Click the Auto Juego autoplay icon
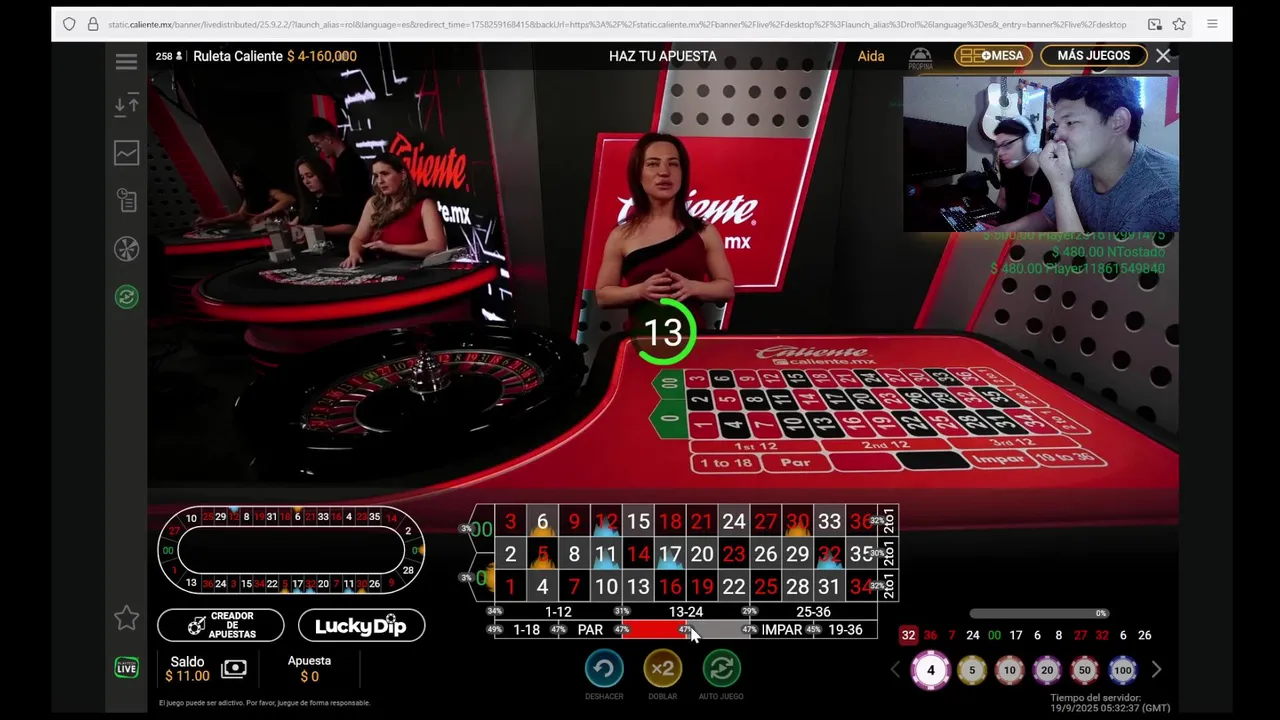 point(721,668)
